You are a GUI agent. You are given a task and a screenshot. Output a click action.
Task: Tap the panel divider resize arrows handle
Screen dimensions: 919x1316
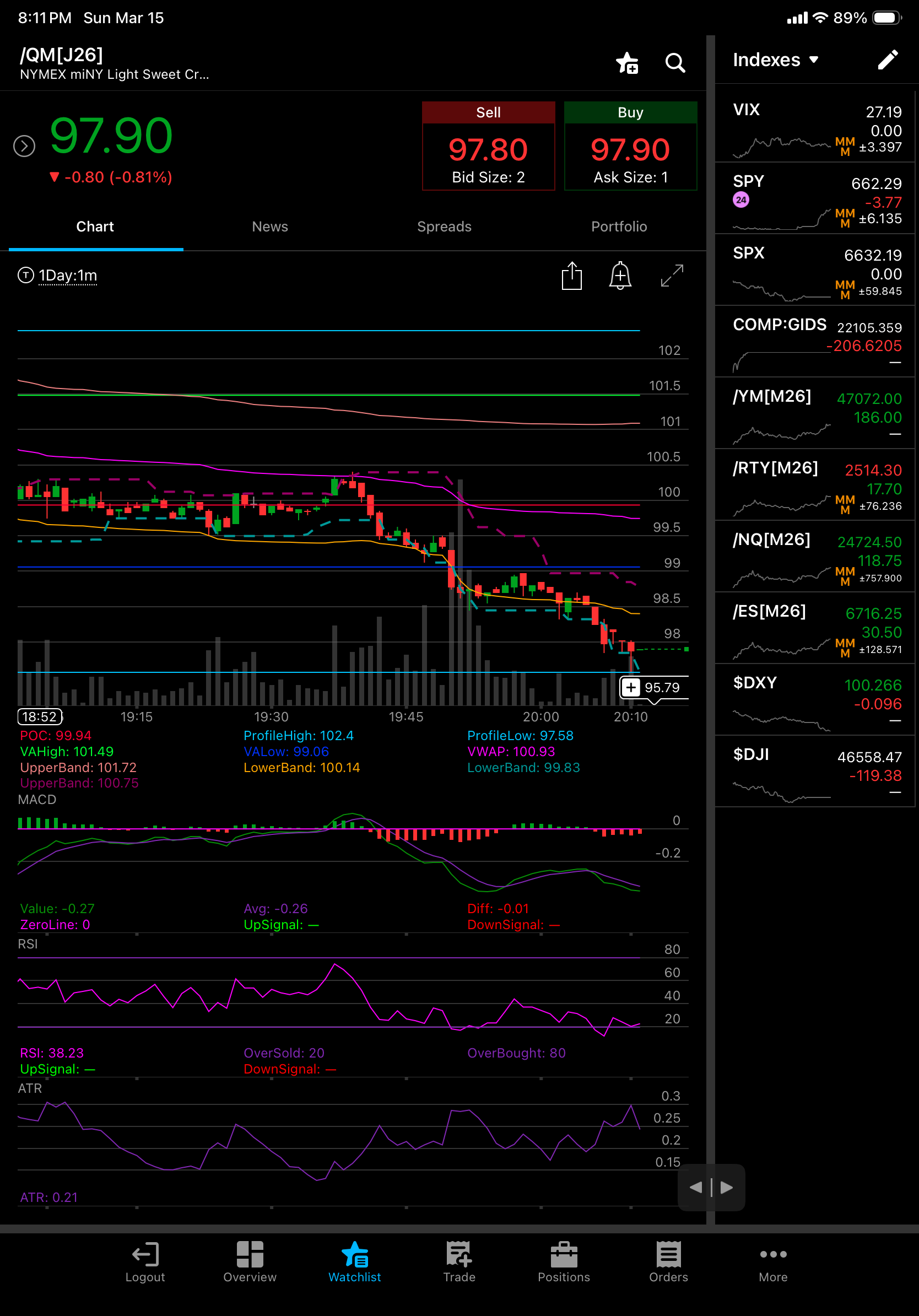point(711,1187)
